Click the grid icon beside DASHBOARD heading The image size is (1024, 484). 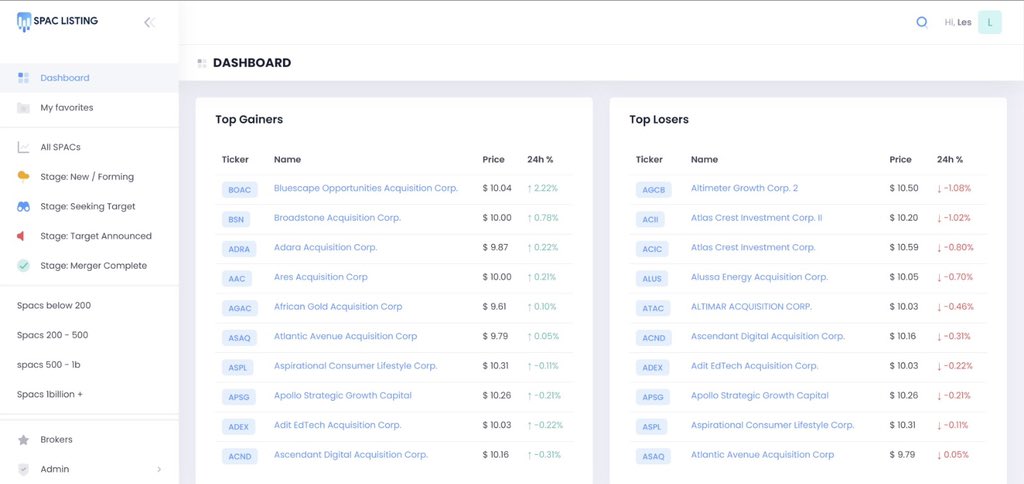tap(202, 63)
